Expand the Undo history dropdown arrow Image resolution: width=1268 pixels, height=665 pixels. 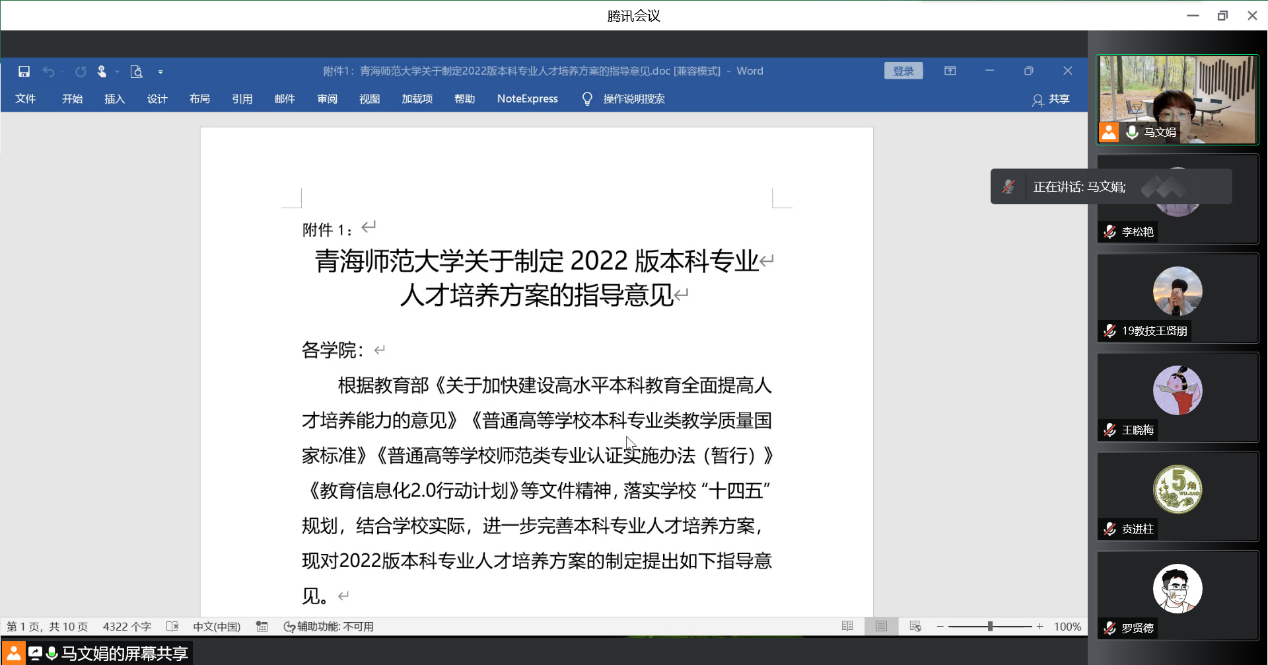(62, 72)
